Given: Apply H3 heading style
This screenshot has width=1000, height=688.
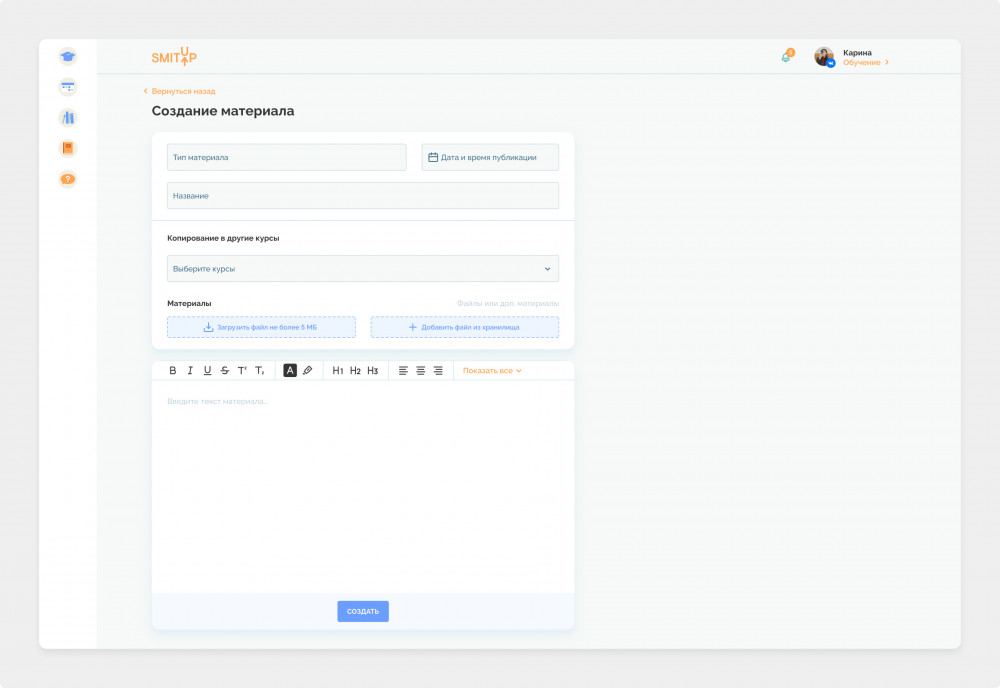Looking at the screenshot, I should 373,370.
